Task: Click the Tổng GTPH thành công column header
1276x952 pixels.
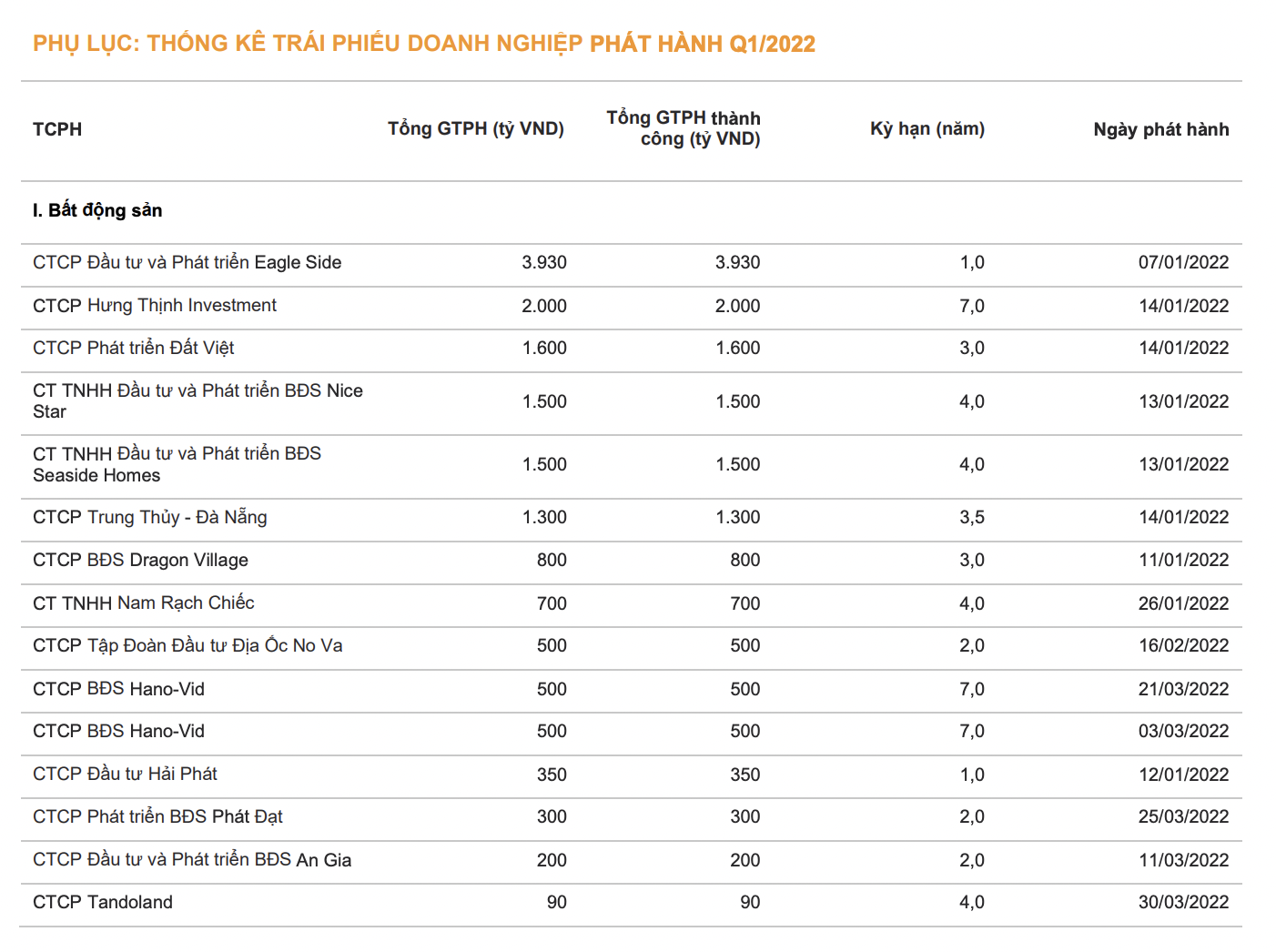Action: pos(684,128)
